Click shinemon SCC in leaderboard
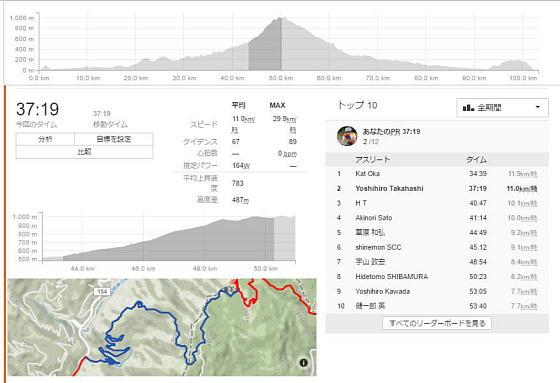 (x=378, y=247)
